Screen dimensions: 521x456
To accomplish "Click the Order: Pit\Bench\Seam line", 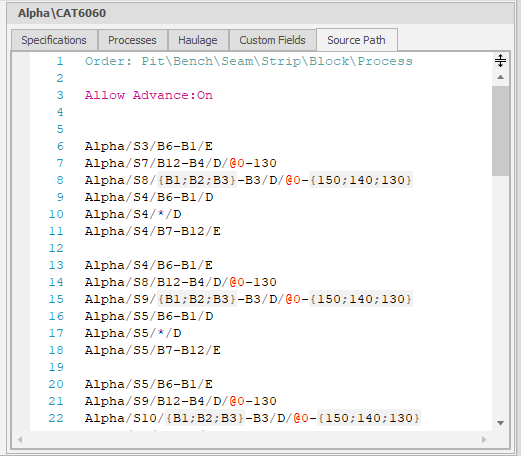I will point(249,61).
